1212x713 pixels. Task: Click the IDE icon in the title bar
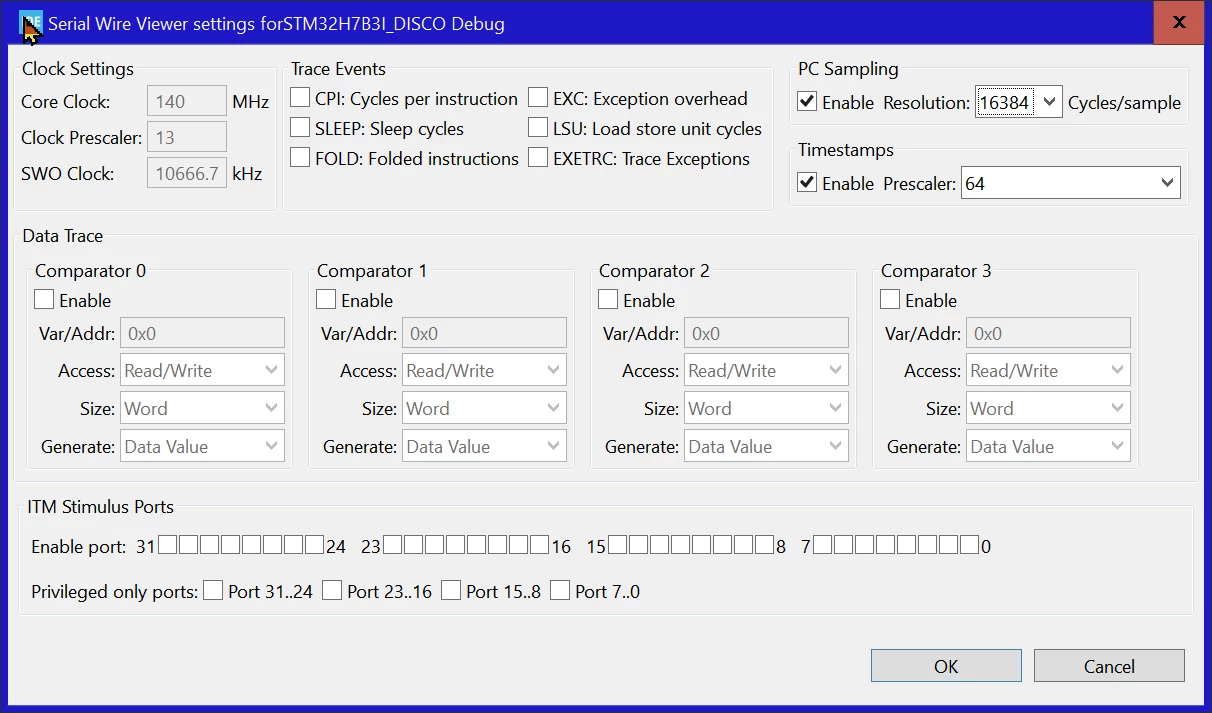click(32, 23)
